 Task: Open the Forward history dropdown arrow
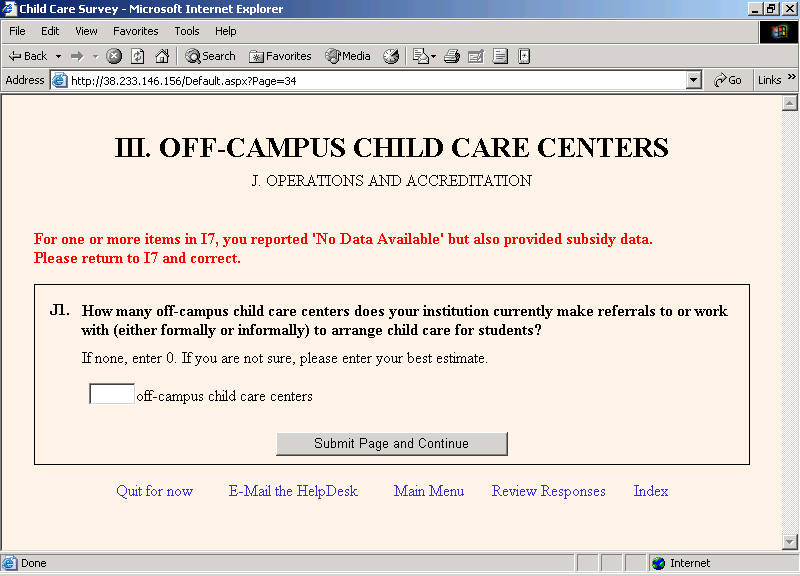click(95, 56)
